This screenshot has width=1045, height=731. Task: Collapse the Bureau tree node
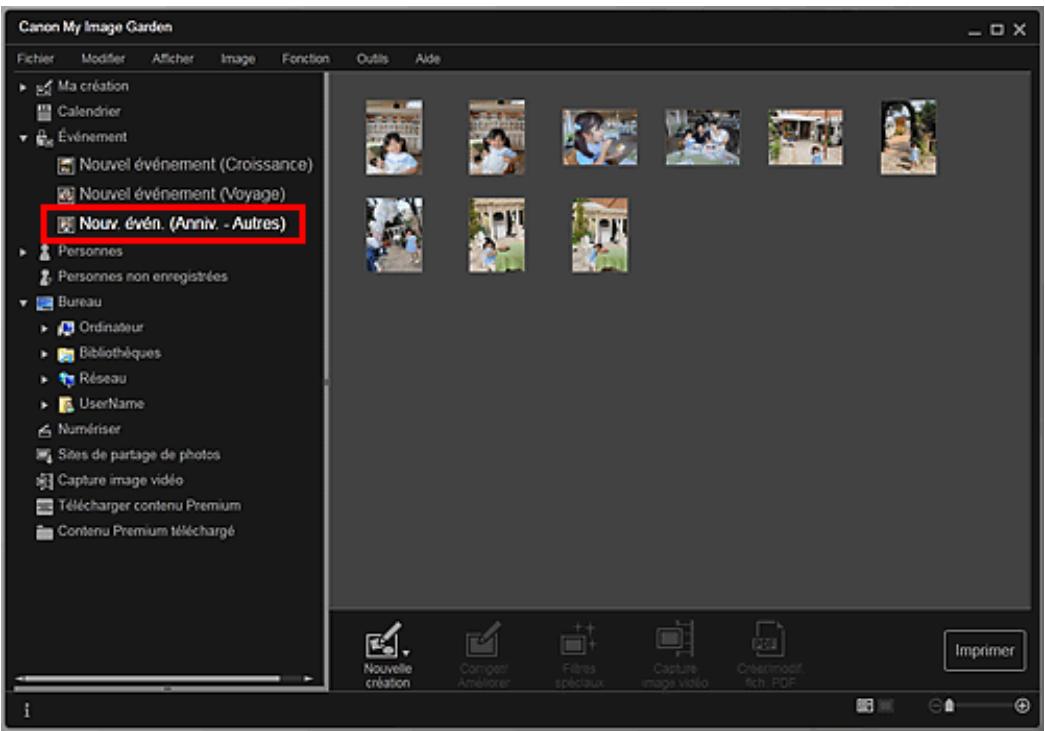click(x=23, y=303)
